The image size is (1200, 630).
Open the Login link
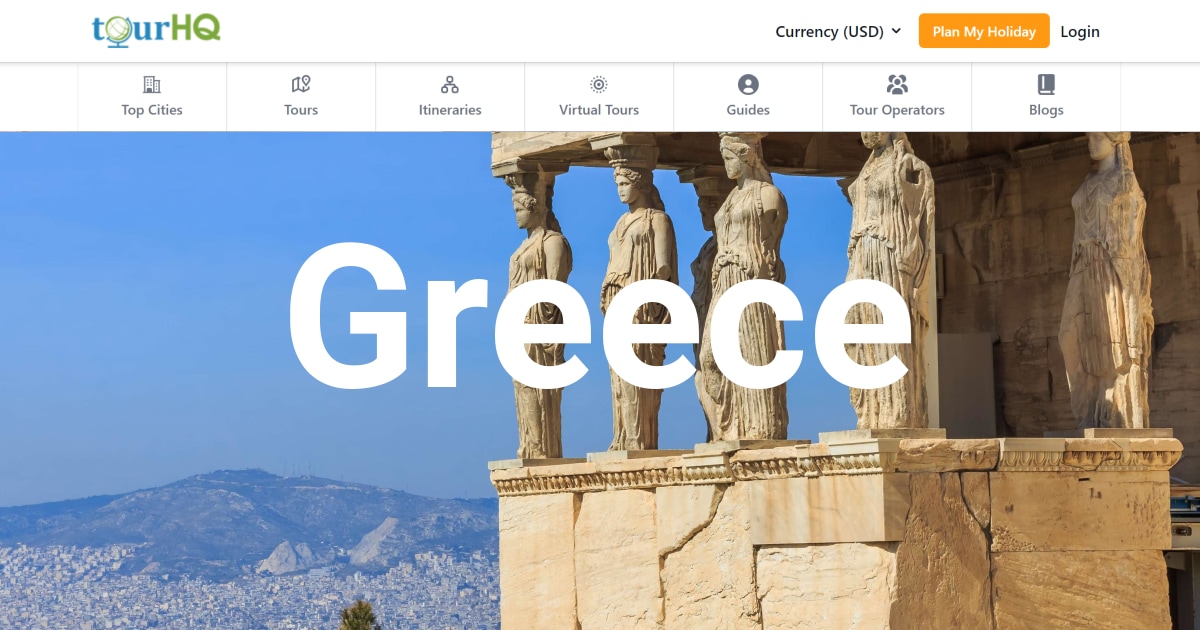click(x=1080, y=31)
